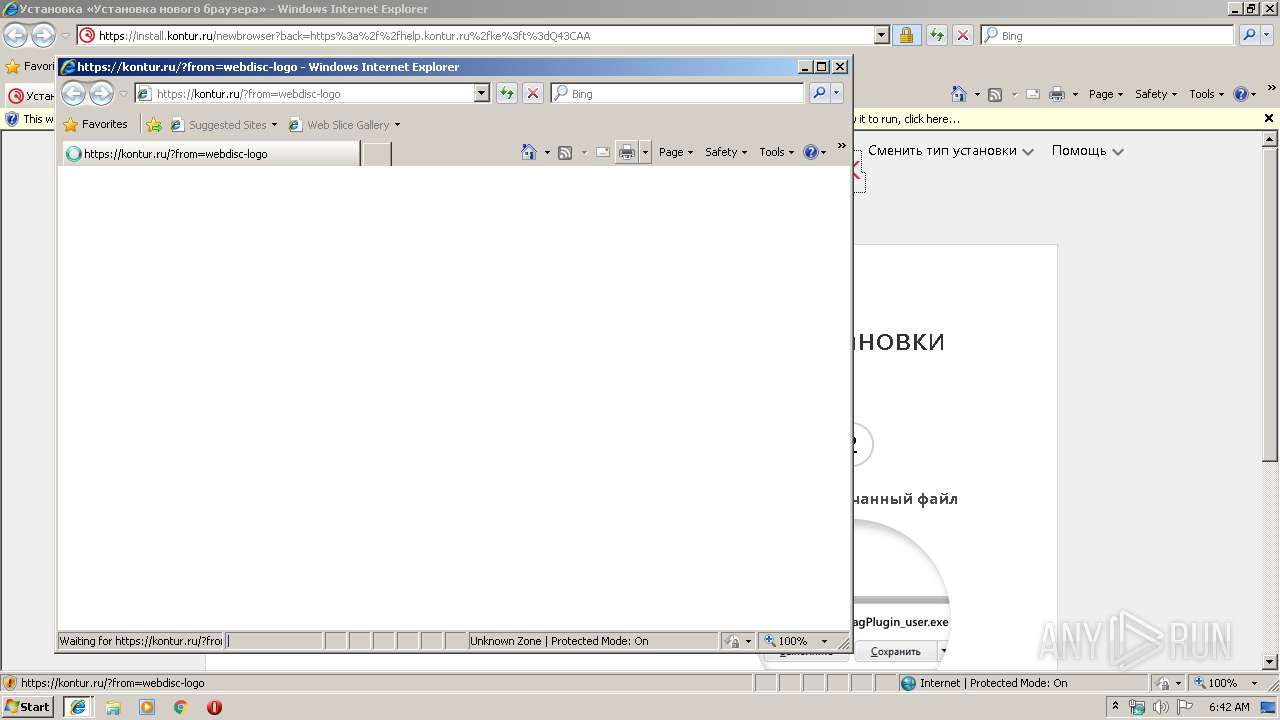The image size is (1280, 720).
Task: Open Google Chrome from taskbar
Action: click(180, 707)
